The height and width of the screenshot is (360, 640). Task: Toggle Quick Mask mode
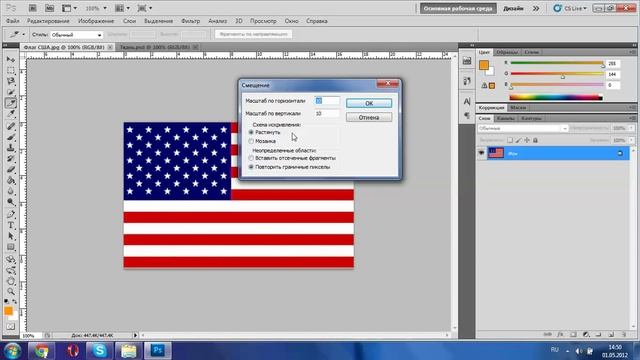11,327
